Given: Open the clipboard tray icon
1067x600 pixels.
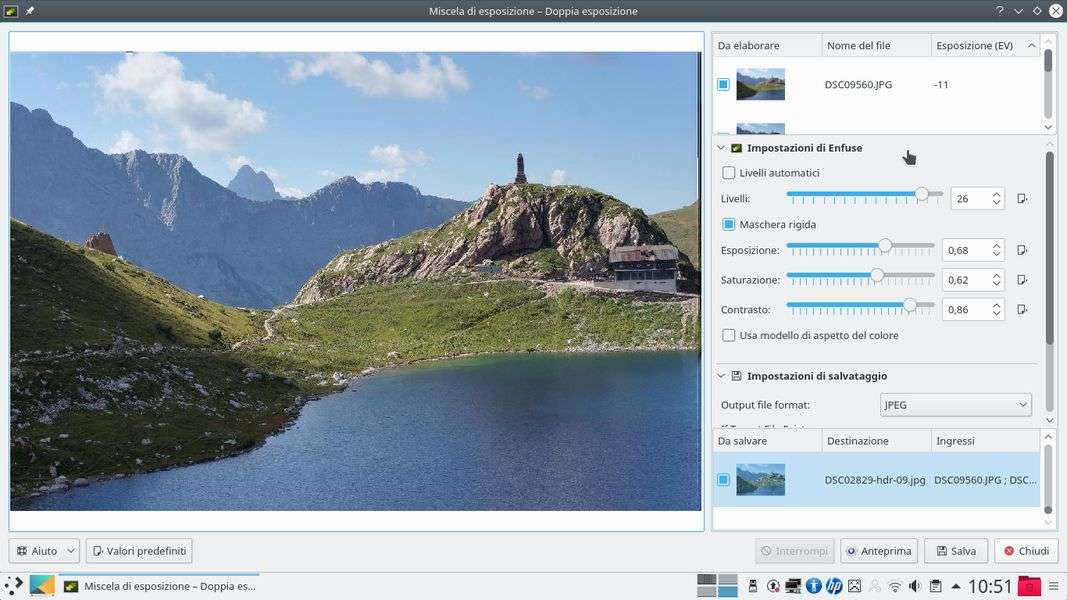Looking at the screenshot, I should pyautogui.click(x=935, y=586).
